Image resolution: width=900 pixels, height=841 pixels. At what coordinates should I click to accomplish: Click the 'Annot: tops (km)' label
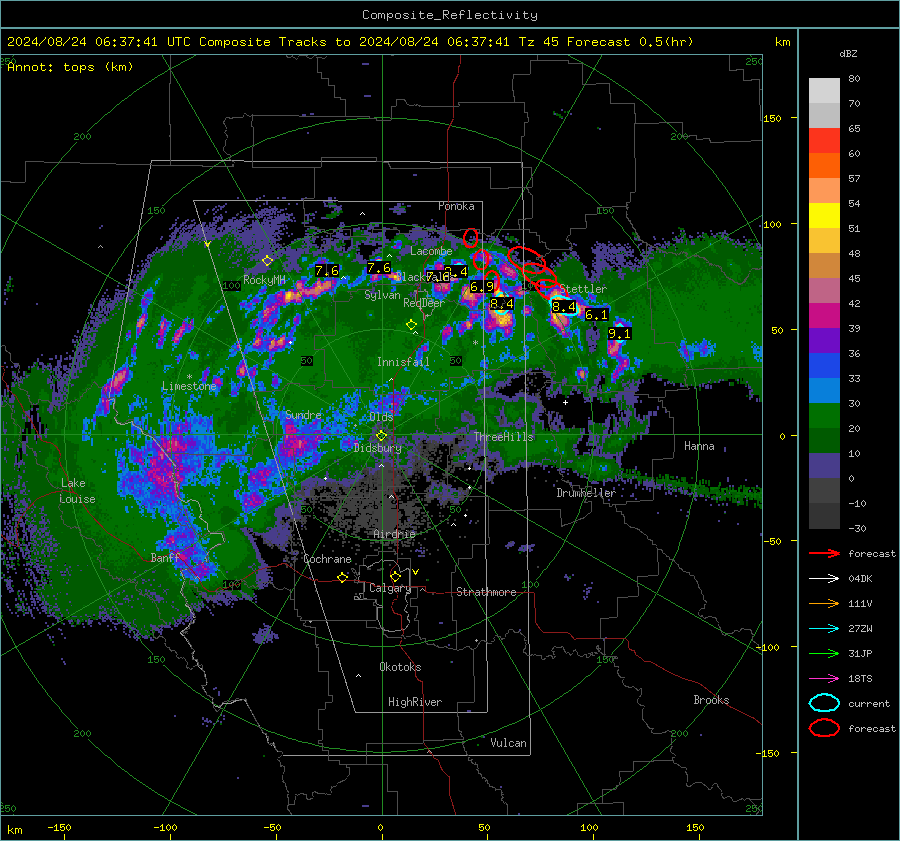point(71,67)
